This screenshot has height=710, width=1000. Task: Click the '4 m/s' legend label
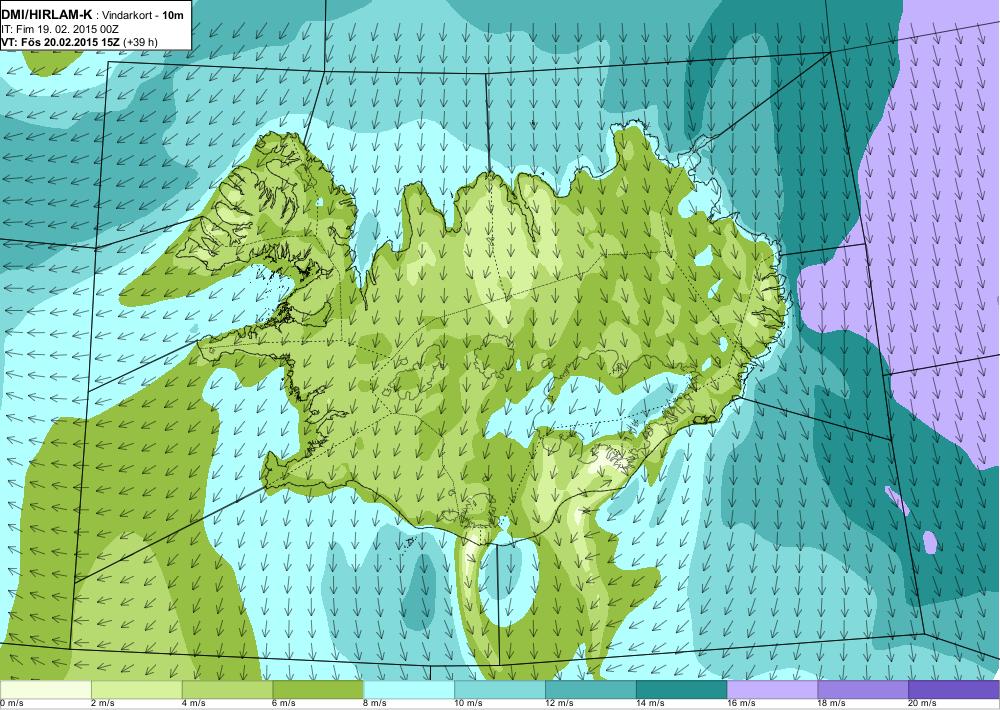(x=194, y=704)
